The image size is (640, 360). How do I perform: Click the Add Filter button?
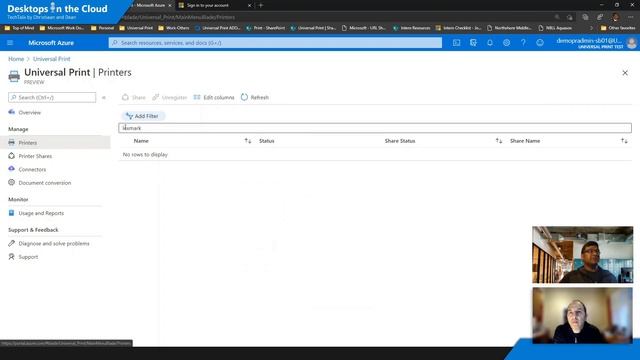pyautogui.click(x=142, y=116)
